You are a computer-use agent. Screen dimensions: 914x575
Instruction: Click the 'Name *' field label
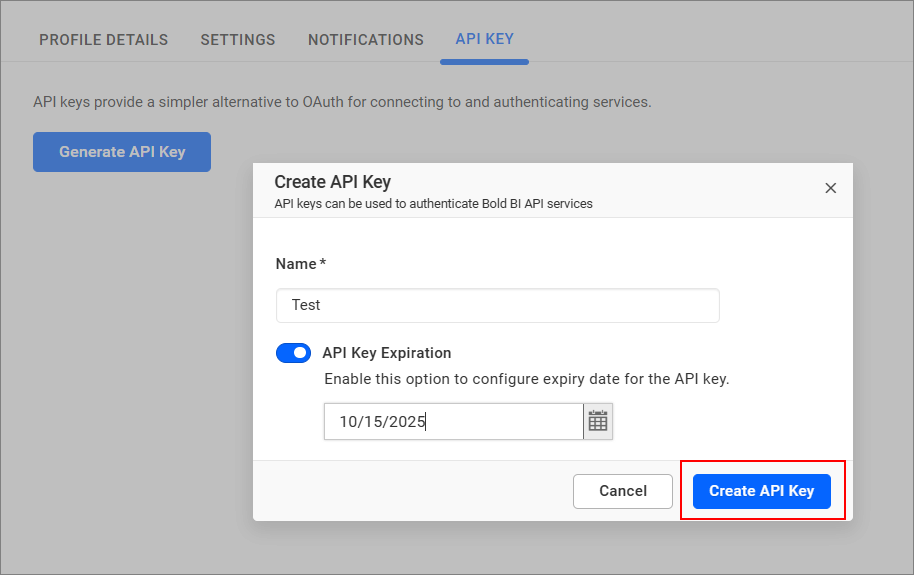[x=301, y=264]
